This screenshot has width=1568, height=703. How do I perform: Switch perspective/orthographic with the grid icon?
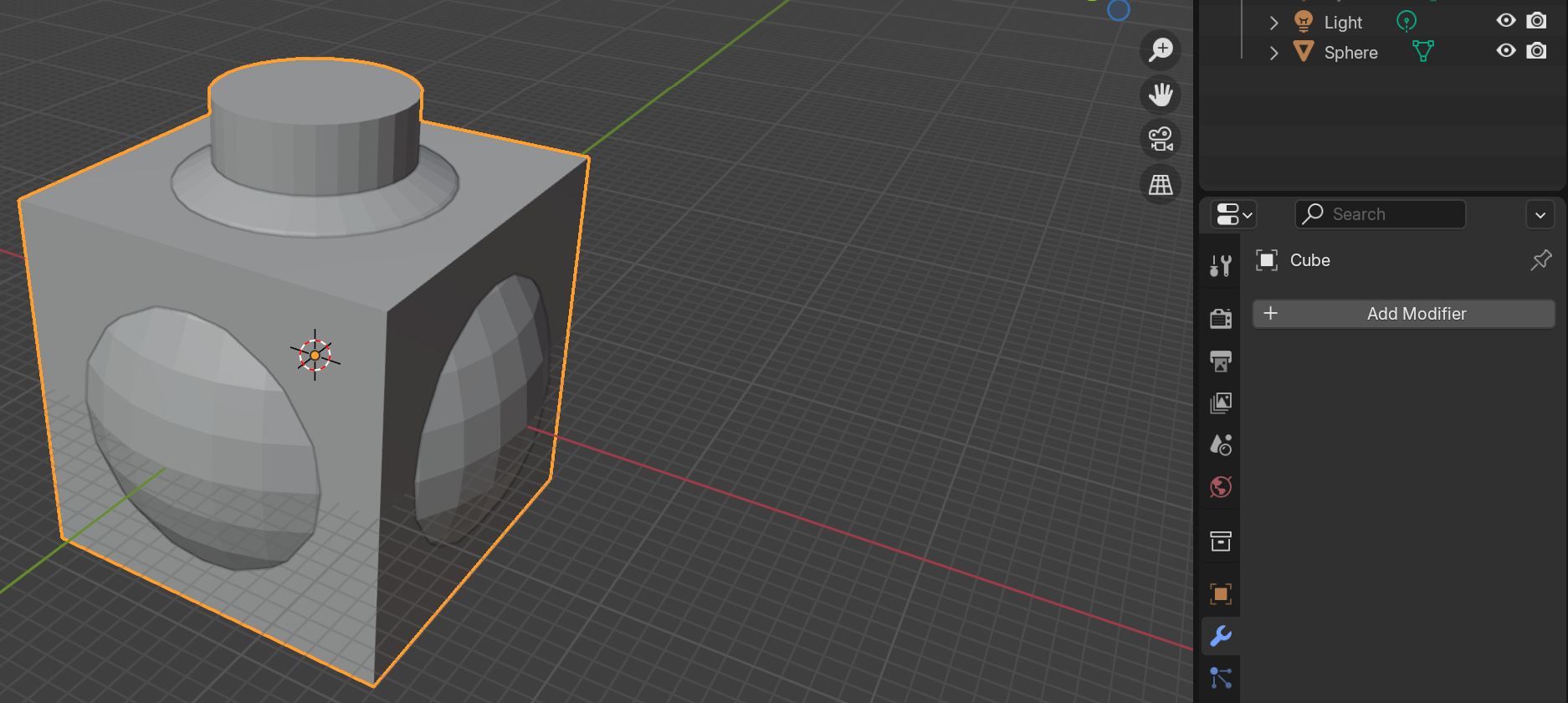coord(1161,185)
